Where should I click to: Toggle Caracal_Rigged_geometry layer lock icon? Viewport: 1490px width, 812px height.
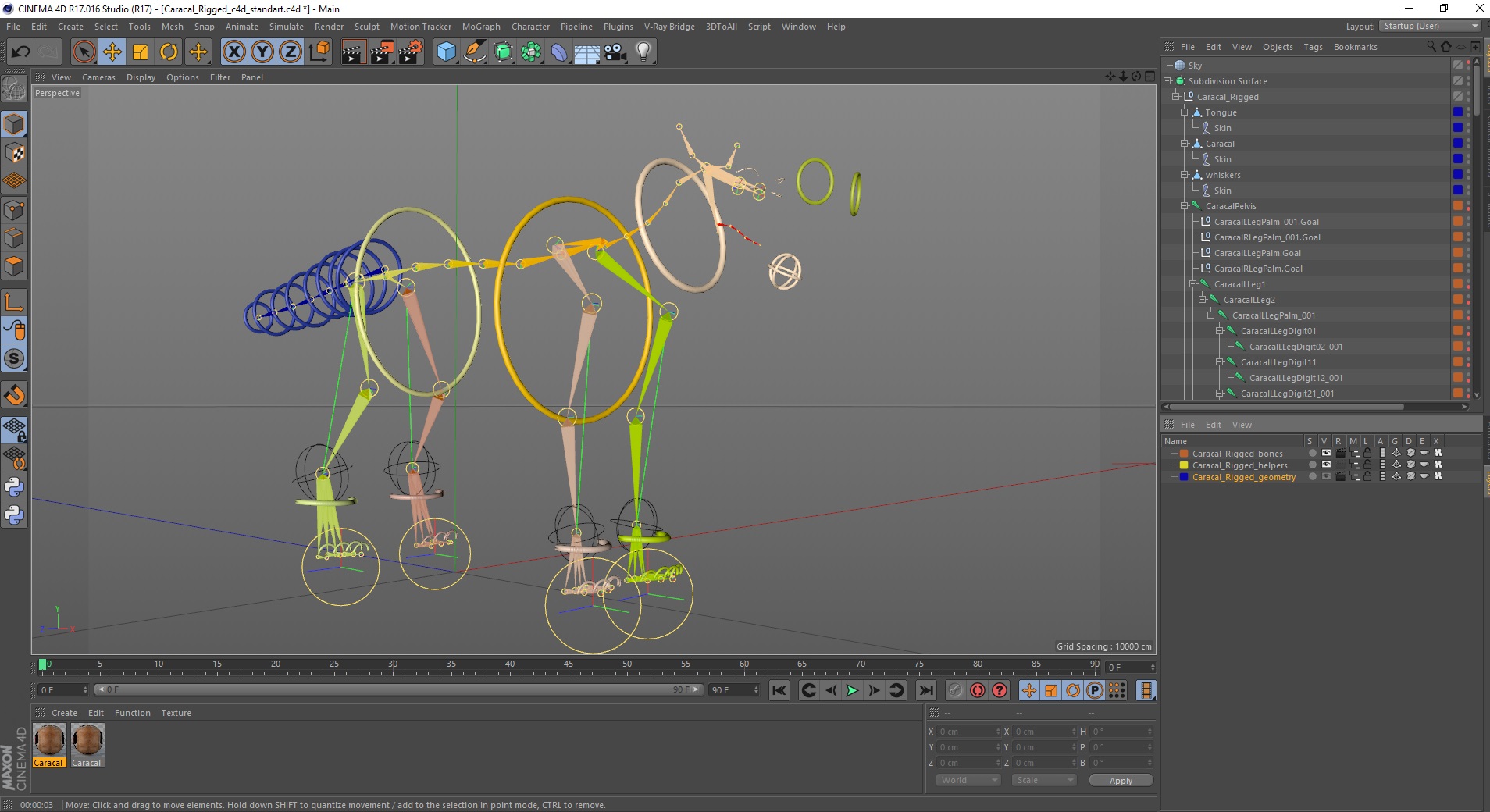point(1367,476)
